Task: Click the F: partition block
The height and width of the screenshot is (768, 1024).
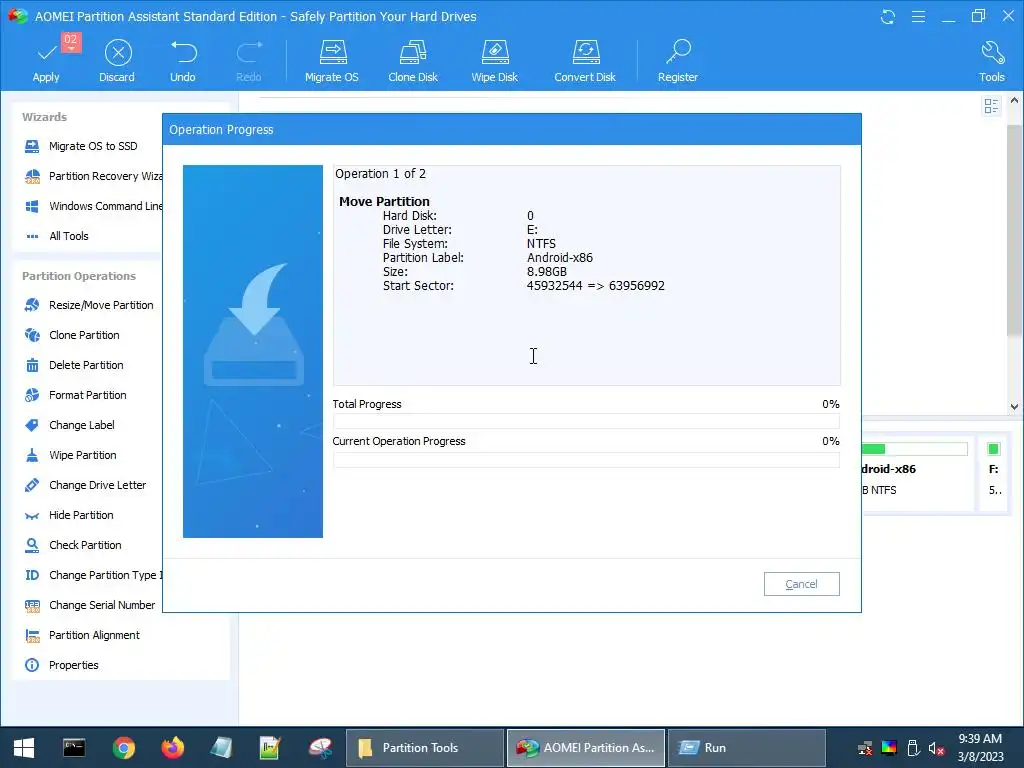Action: pos(994,473)
